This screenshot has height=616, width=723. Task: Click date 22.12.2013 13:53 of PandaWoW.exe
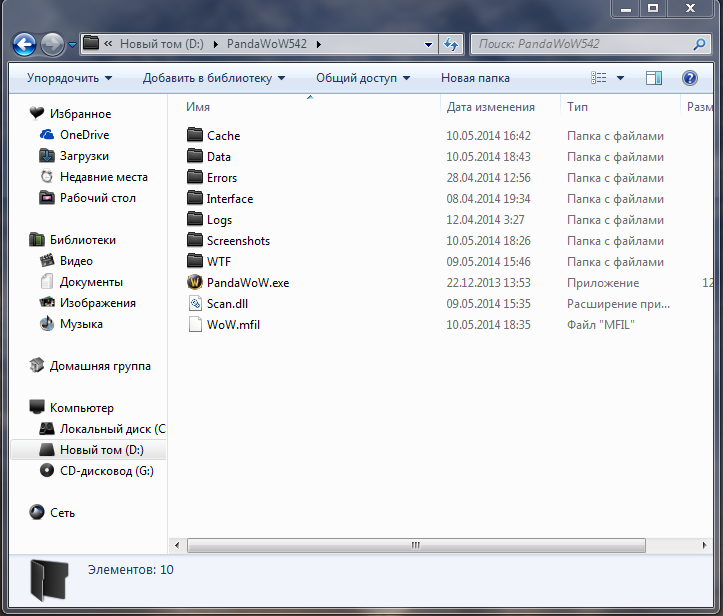pos(488,283)
